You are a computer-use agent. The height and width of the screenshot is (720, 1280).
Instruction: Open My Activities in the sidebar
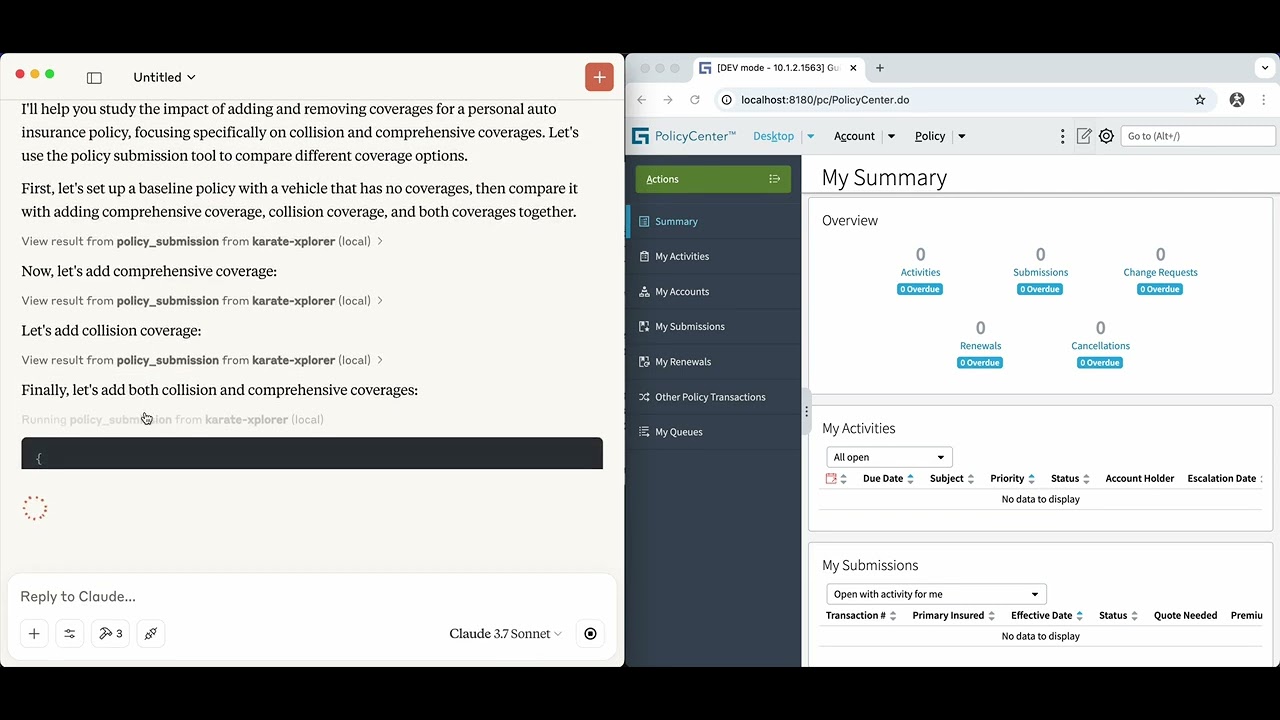(x=714, y=256)
